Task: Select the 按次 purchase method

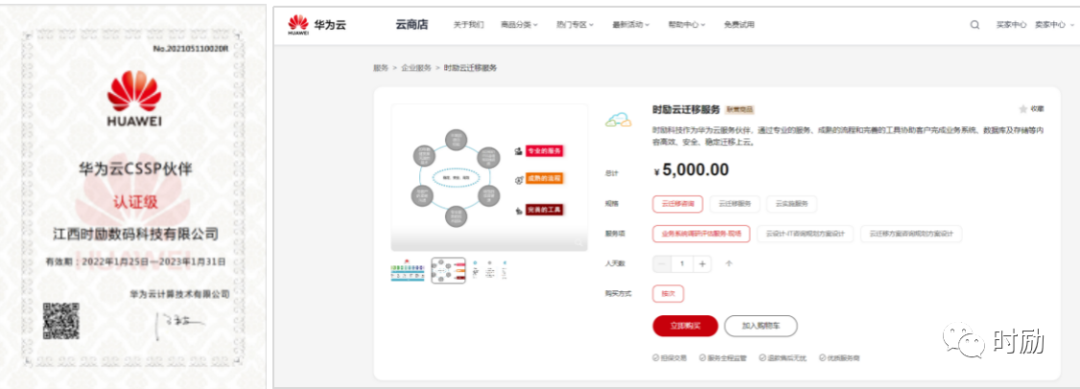Action: point(668,293)
